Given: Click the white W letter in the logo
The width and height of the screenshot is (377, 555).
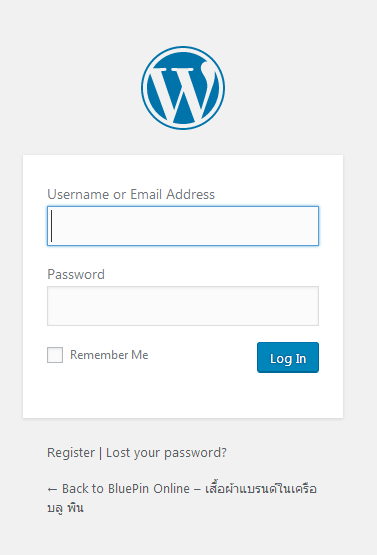Looking at the screenshot, I should (x=183, y=92).
